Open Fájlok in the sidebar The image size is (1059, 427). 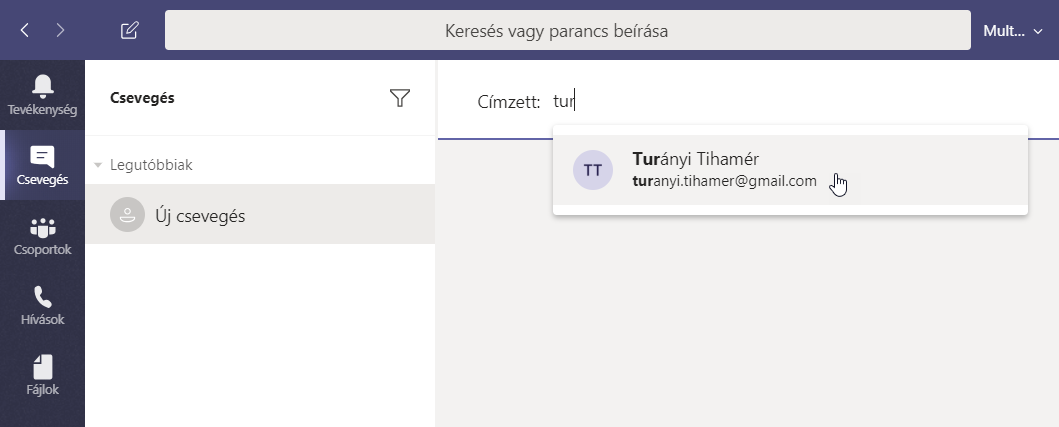(x=42, y=376)
